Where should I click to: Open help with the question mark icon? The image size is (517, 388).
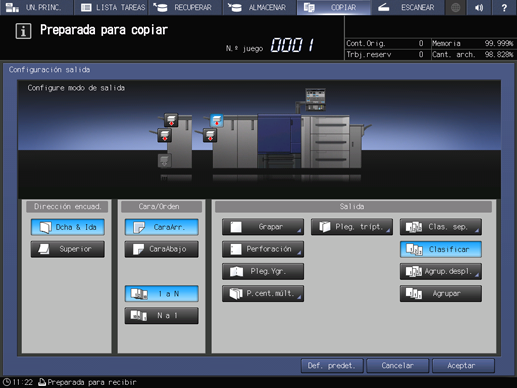point(504,7)
